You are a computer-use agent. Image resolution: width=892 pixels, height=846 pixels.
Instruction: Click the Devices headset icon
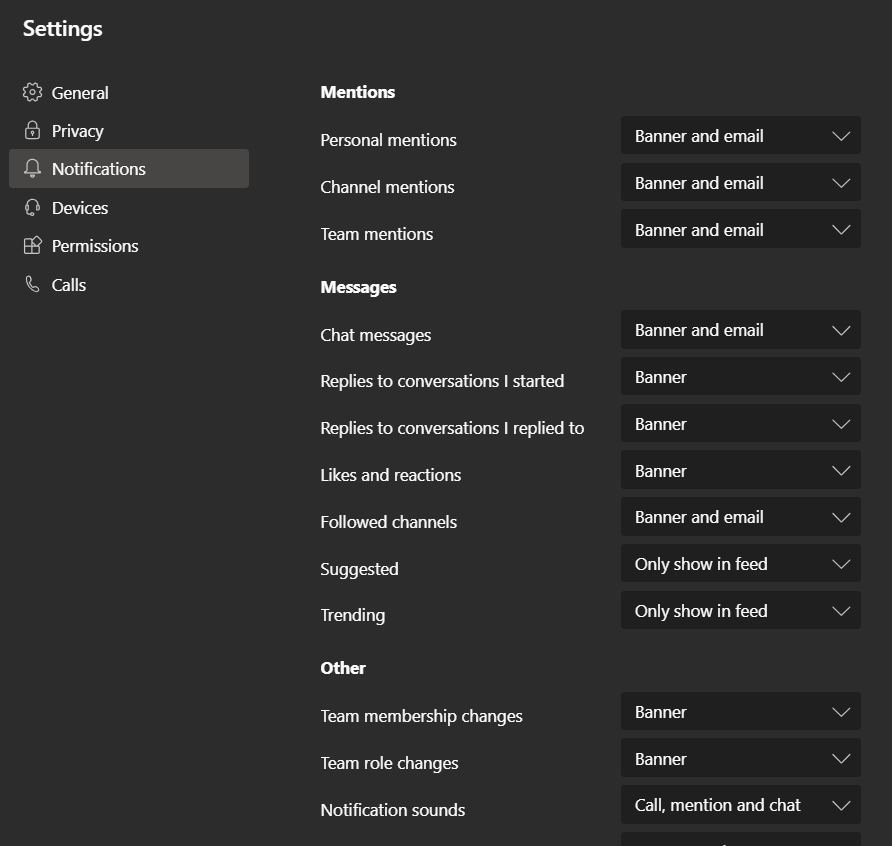pyautogui.click(x=32, y=208)
